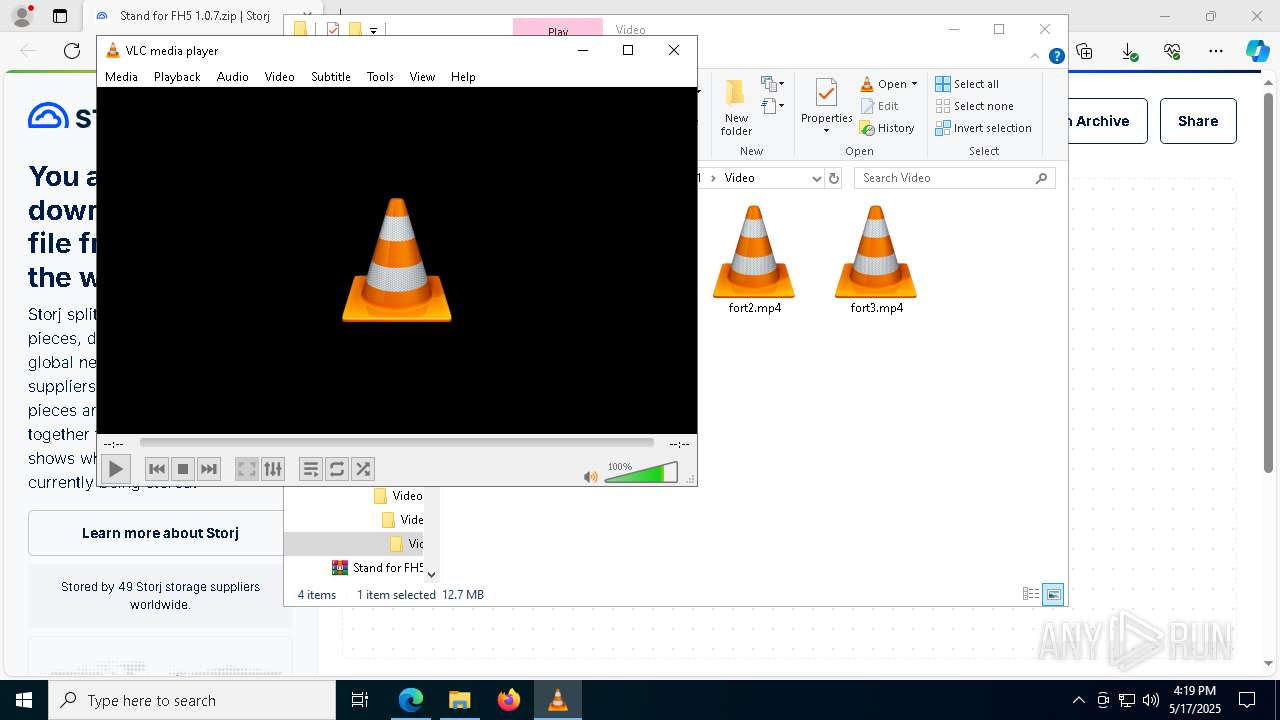Click the Explorer search magnifier icon
1280x720 pixels.
coord(1041,178)
